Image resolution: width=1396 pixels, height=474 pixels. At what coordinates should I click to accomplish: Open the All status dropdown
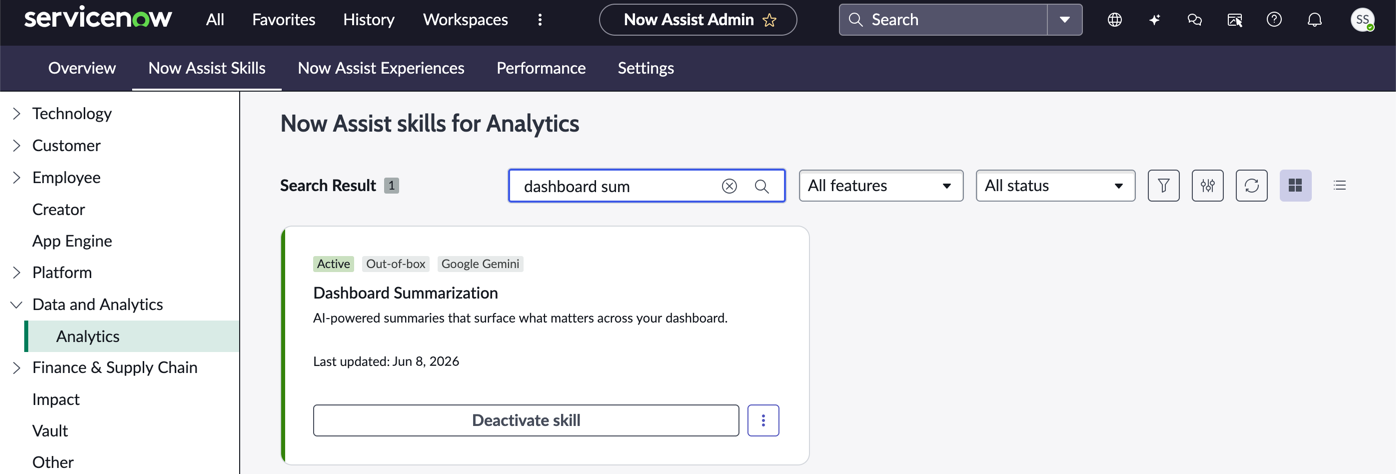click(x=1055, y=186)
